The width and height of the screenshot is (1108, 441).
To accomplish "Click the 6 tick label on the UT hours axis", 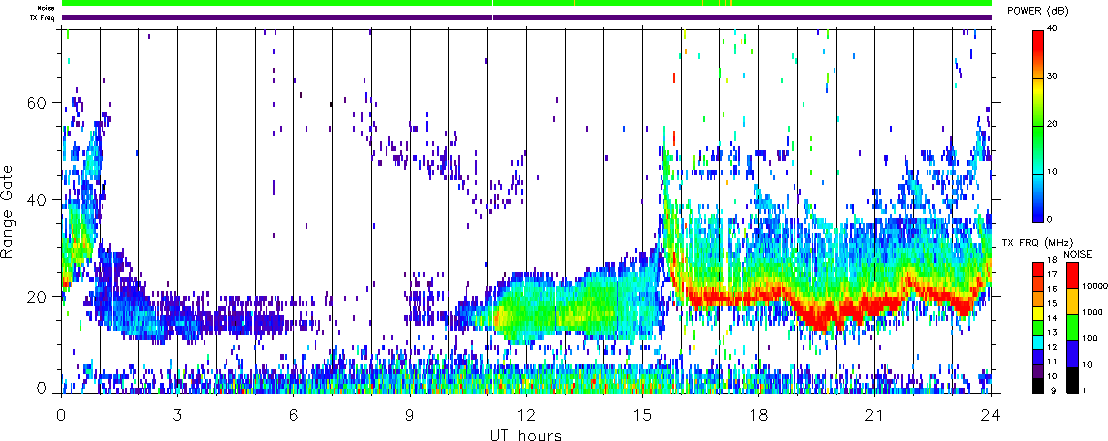I will point(293,415).
